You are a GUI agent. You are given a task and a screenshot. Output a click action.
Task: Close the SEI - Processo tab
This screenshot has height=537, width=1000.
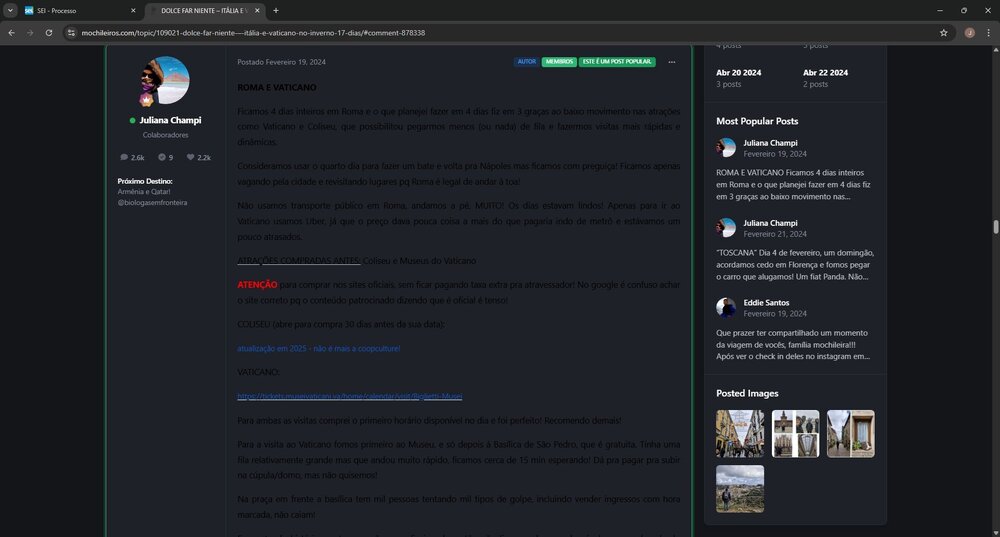133,10
